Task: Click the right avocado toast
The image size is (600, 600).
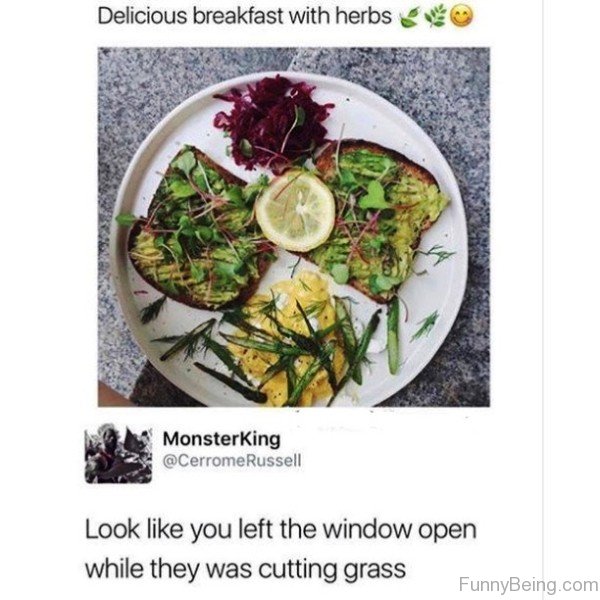Action: pyautogui.click(x=379, y=218)
